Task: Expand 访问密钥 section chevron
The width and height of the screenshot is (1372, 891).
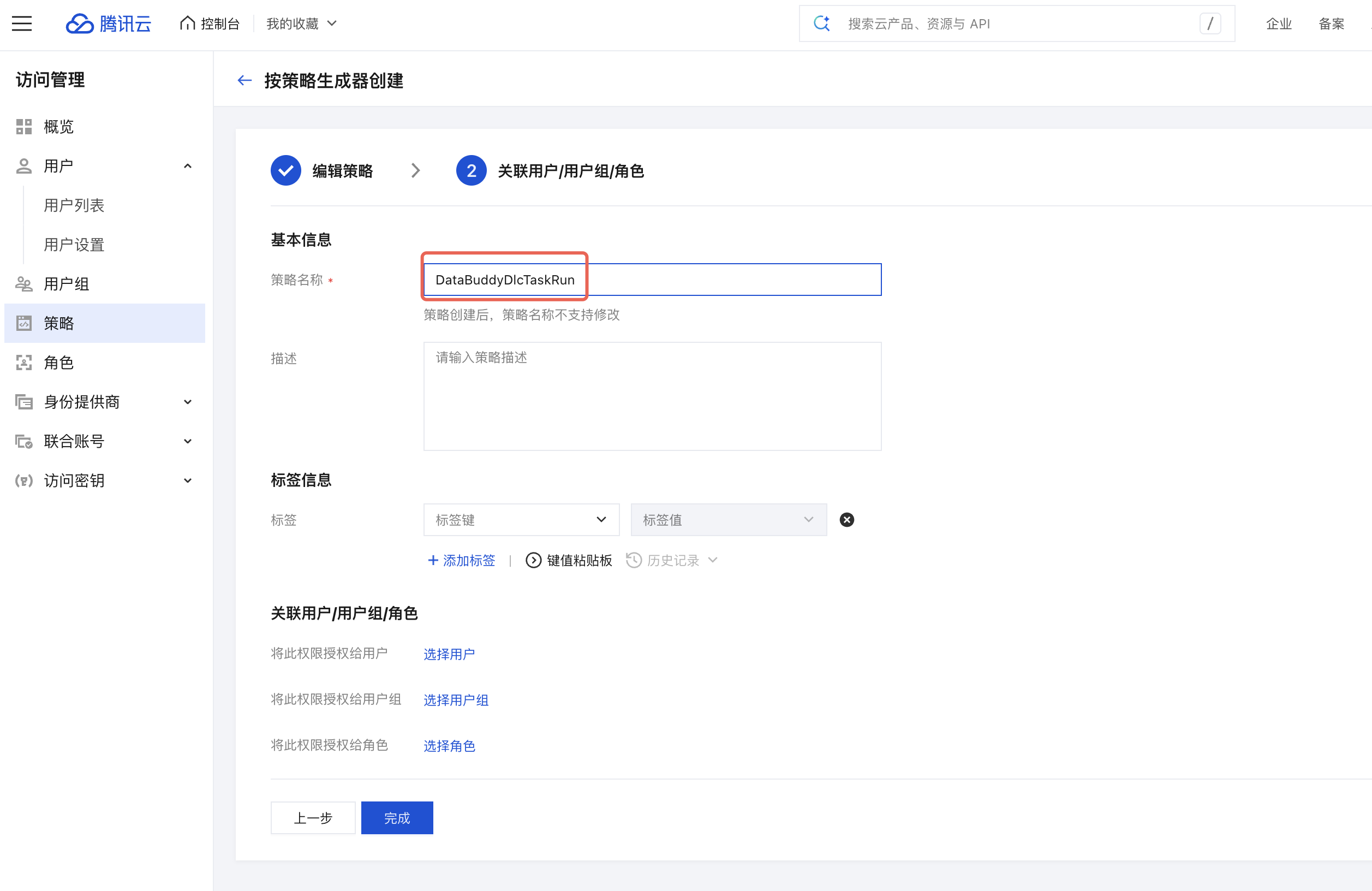Action: [188, 480]
